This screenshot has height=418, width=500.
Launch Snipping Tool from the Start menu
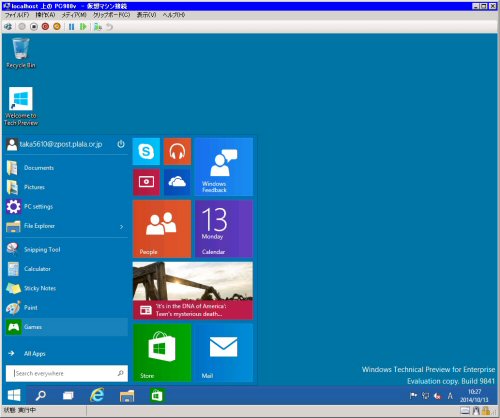pos(67,249)
